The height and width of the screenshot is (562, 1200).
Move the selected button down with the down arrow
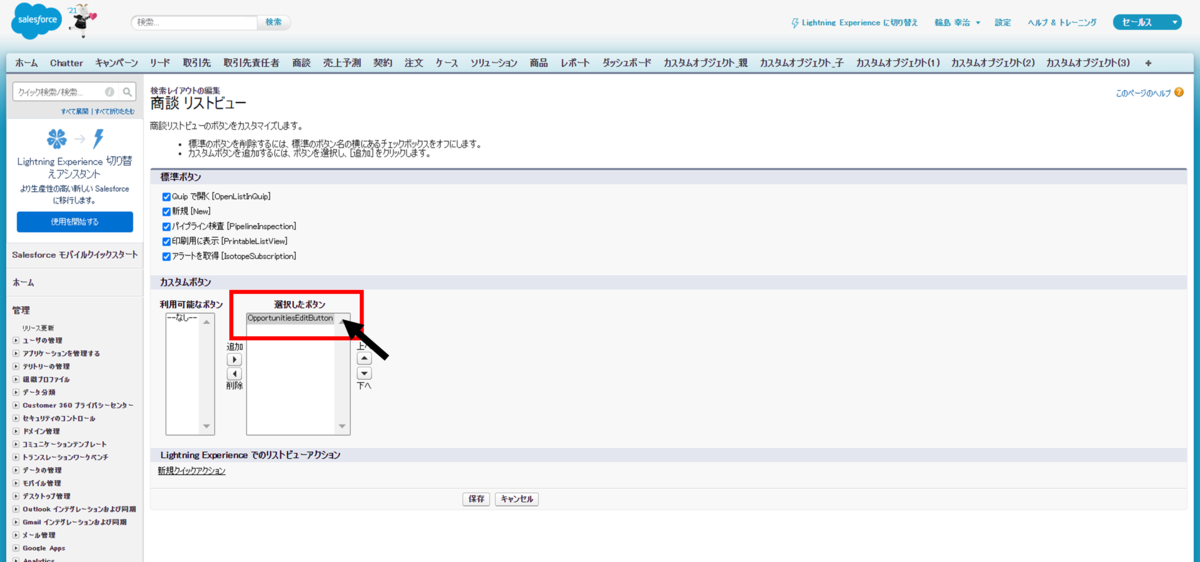(x=364, y=373)
